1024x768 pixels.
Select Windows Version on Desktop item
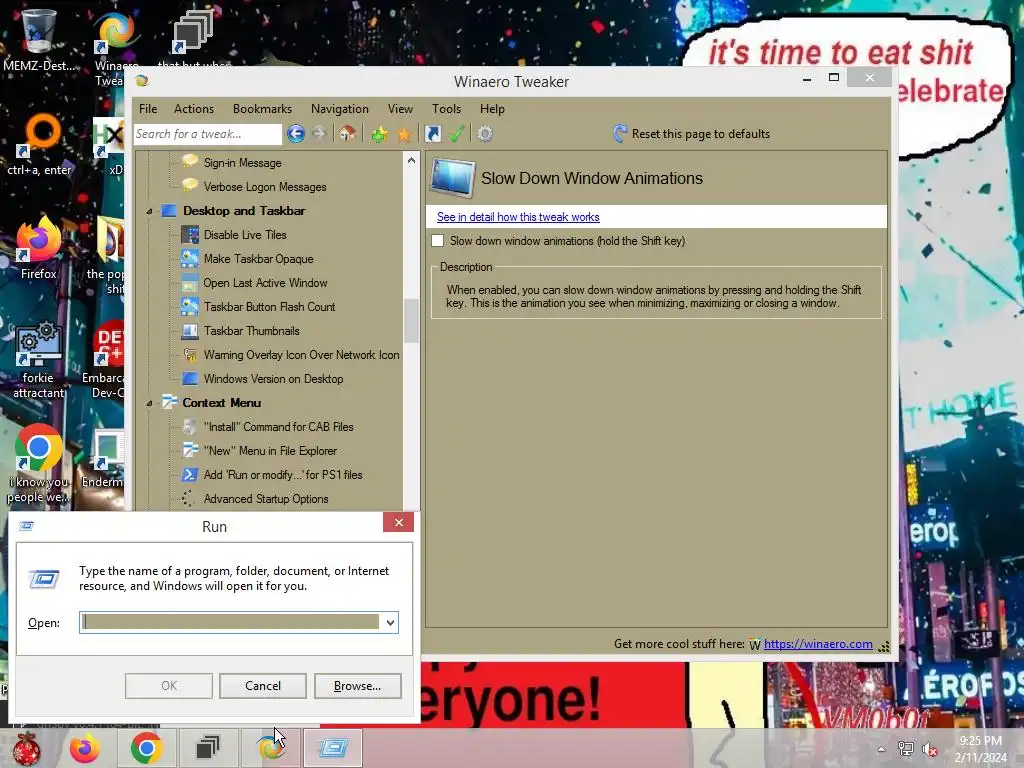click(273, 379)
